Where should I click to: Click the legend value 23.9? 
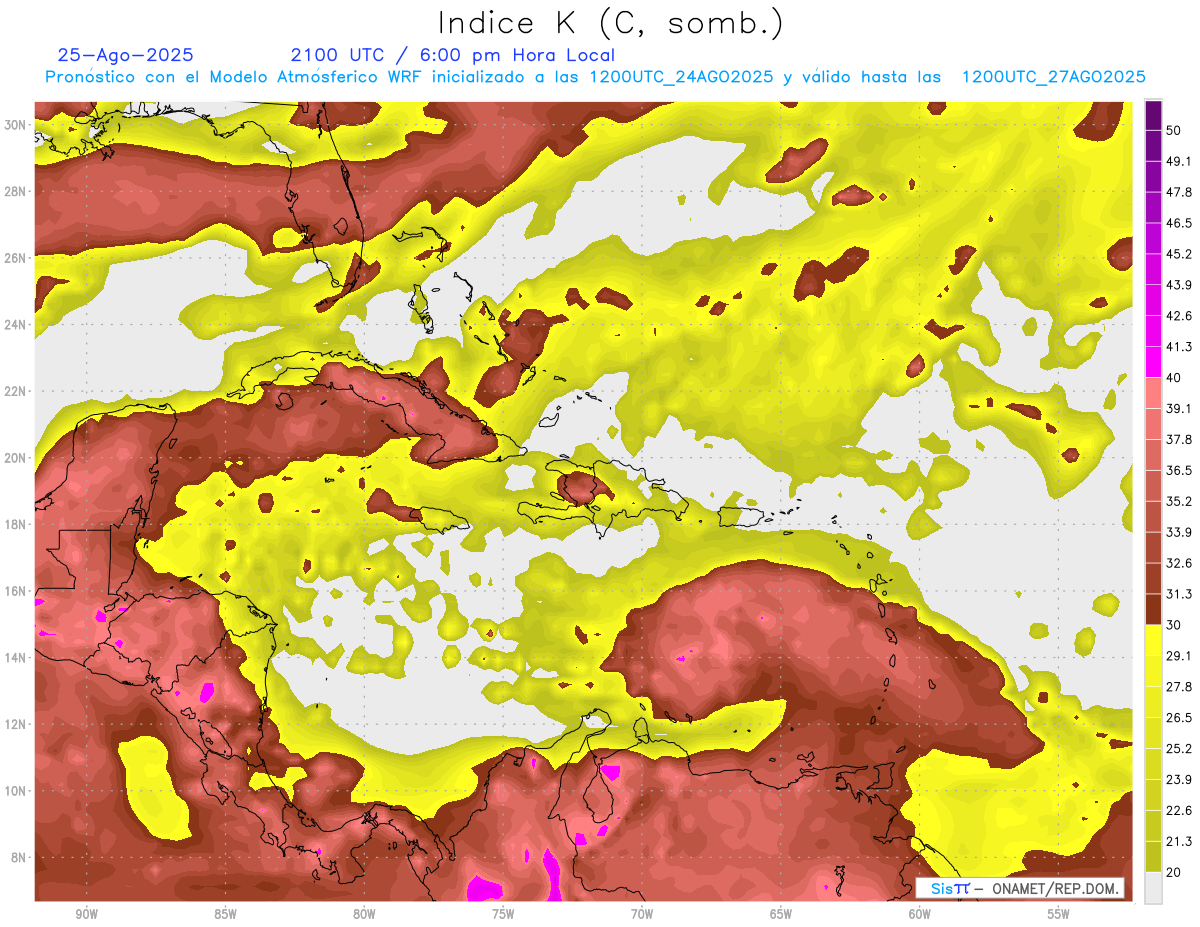[x=1179, y=780]
